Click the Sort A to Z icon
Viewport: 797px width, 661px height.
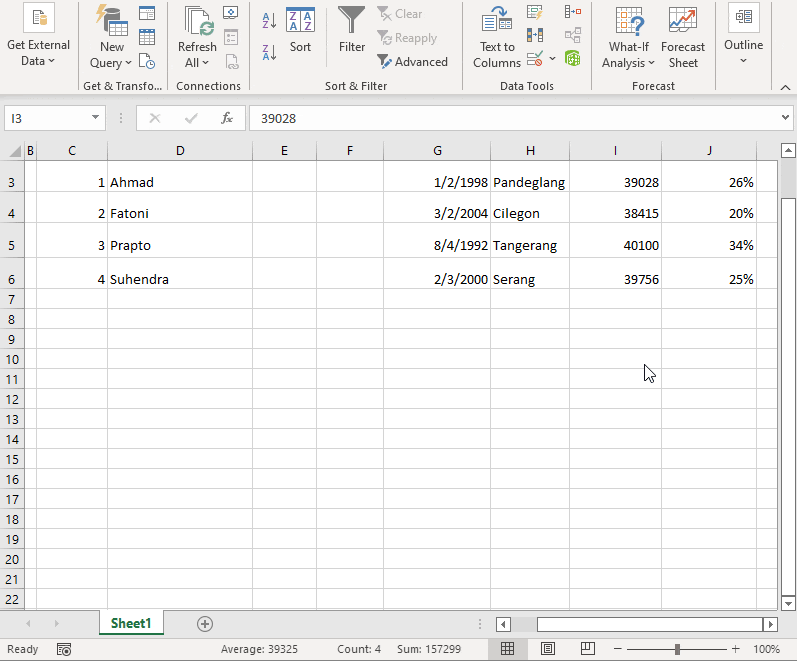pyautogui.click(x=269, y=20)
